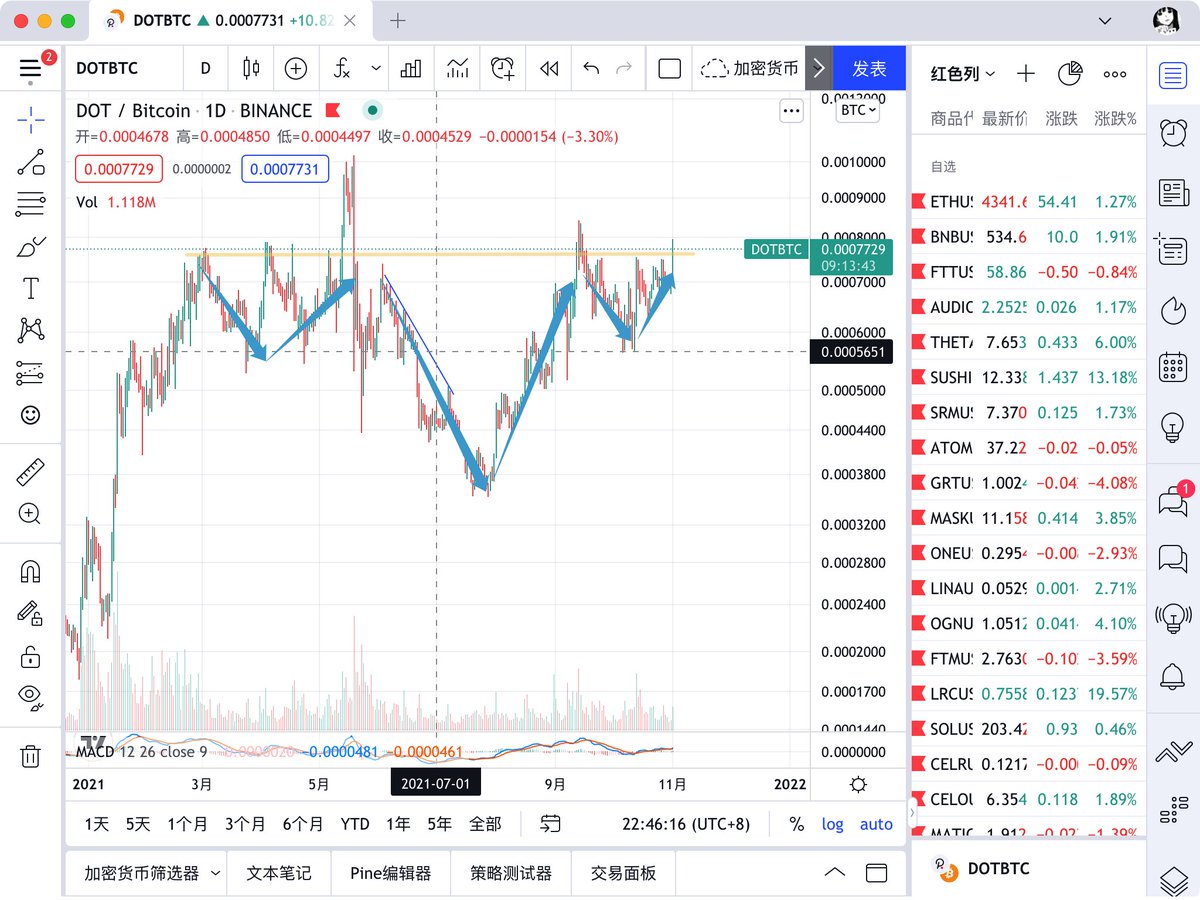Select the trend line drawing tool
The height and width of the screenshot is (900, 1200).
coord(31,163)
